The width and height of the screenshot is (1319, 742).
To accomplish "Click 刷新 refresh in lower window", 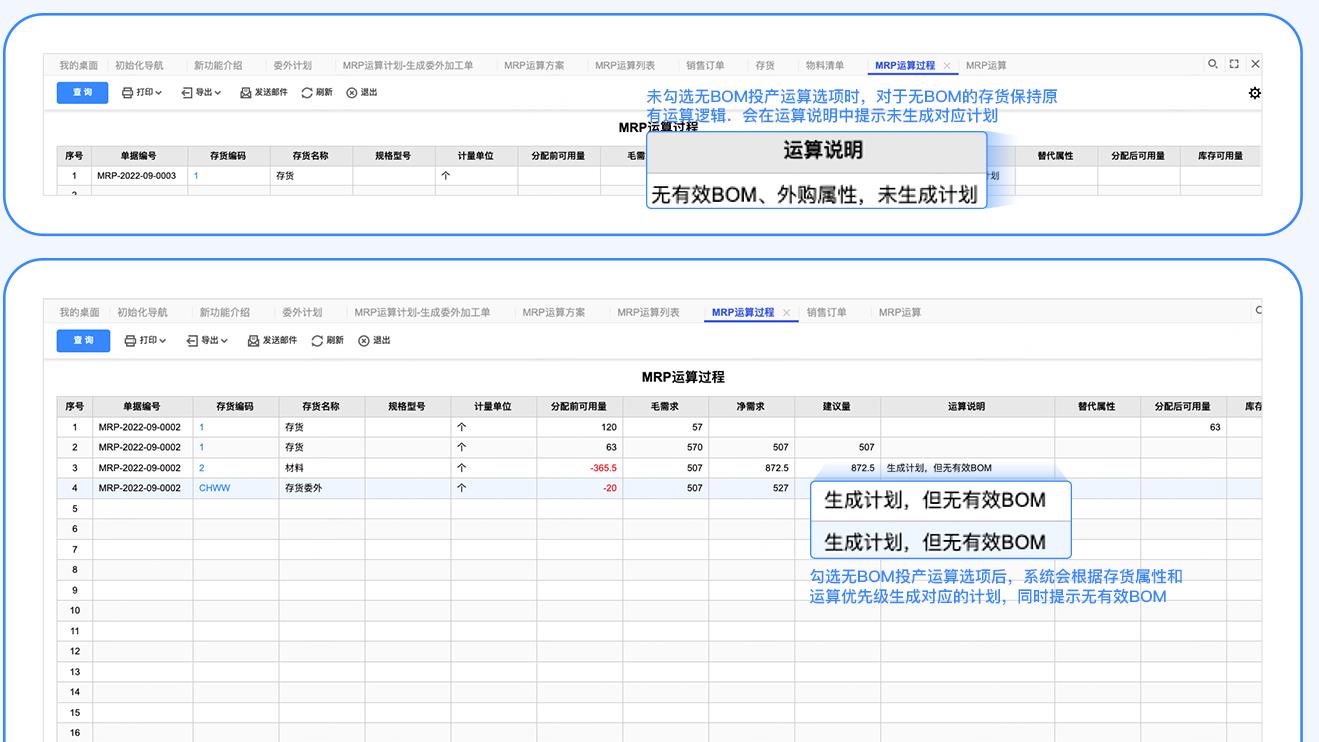I will pyautogui.click(x=327, y=340).
